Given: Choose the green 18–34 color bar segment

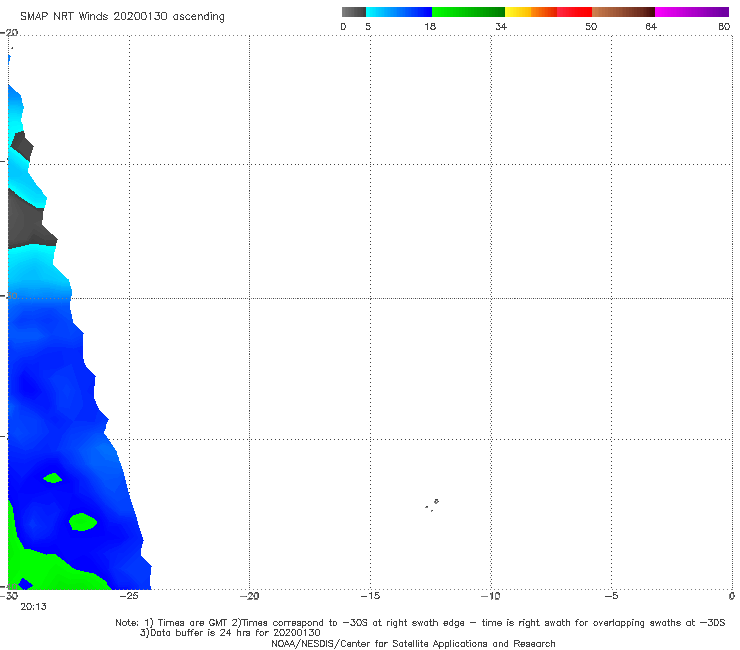Looking at the screenshot, I should click(468, 12).
